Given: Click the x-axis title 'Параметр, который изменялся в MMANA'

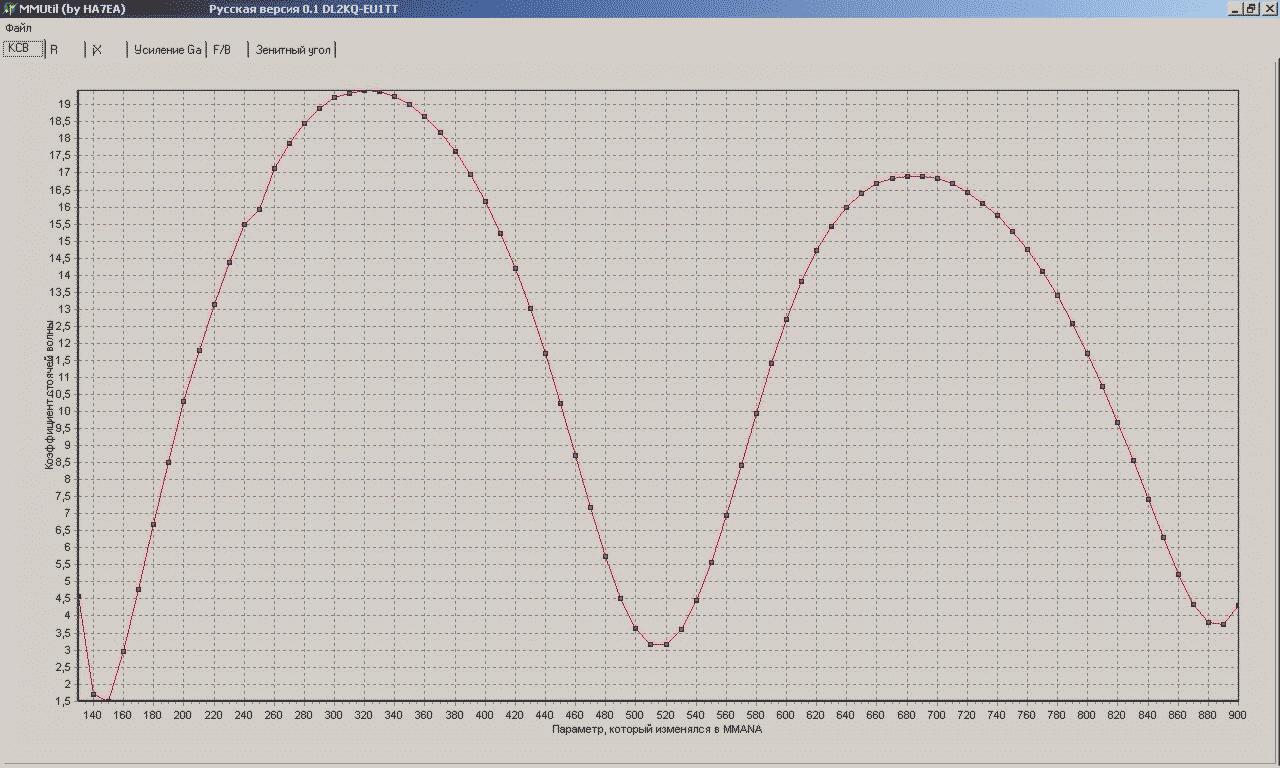Looking at the screenshot, I should [x=656, y=729].
